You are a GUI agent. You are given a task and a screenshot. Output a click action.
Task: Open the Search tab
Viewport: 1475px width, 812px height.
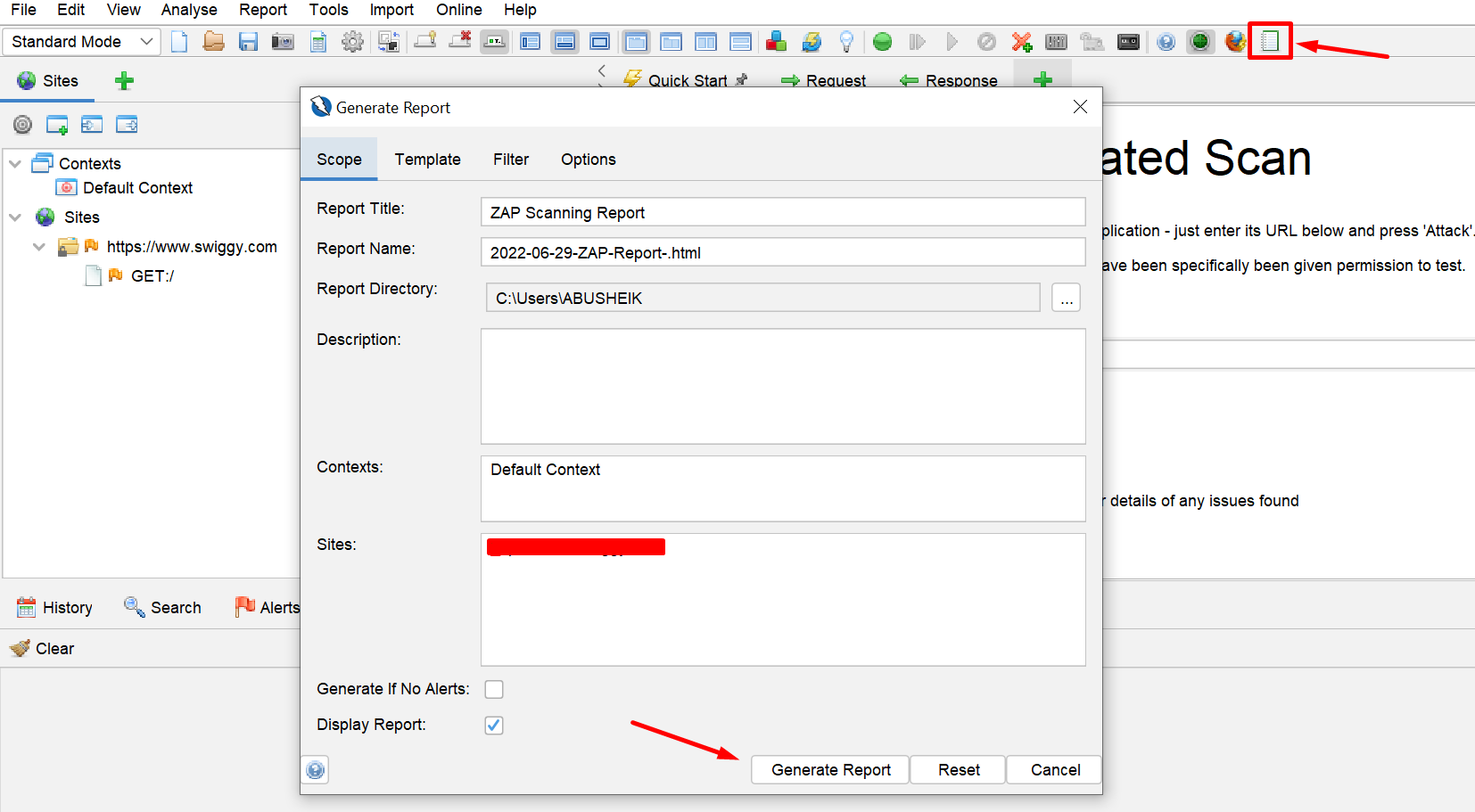162,608
